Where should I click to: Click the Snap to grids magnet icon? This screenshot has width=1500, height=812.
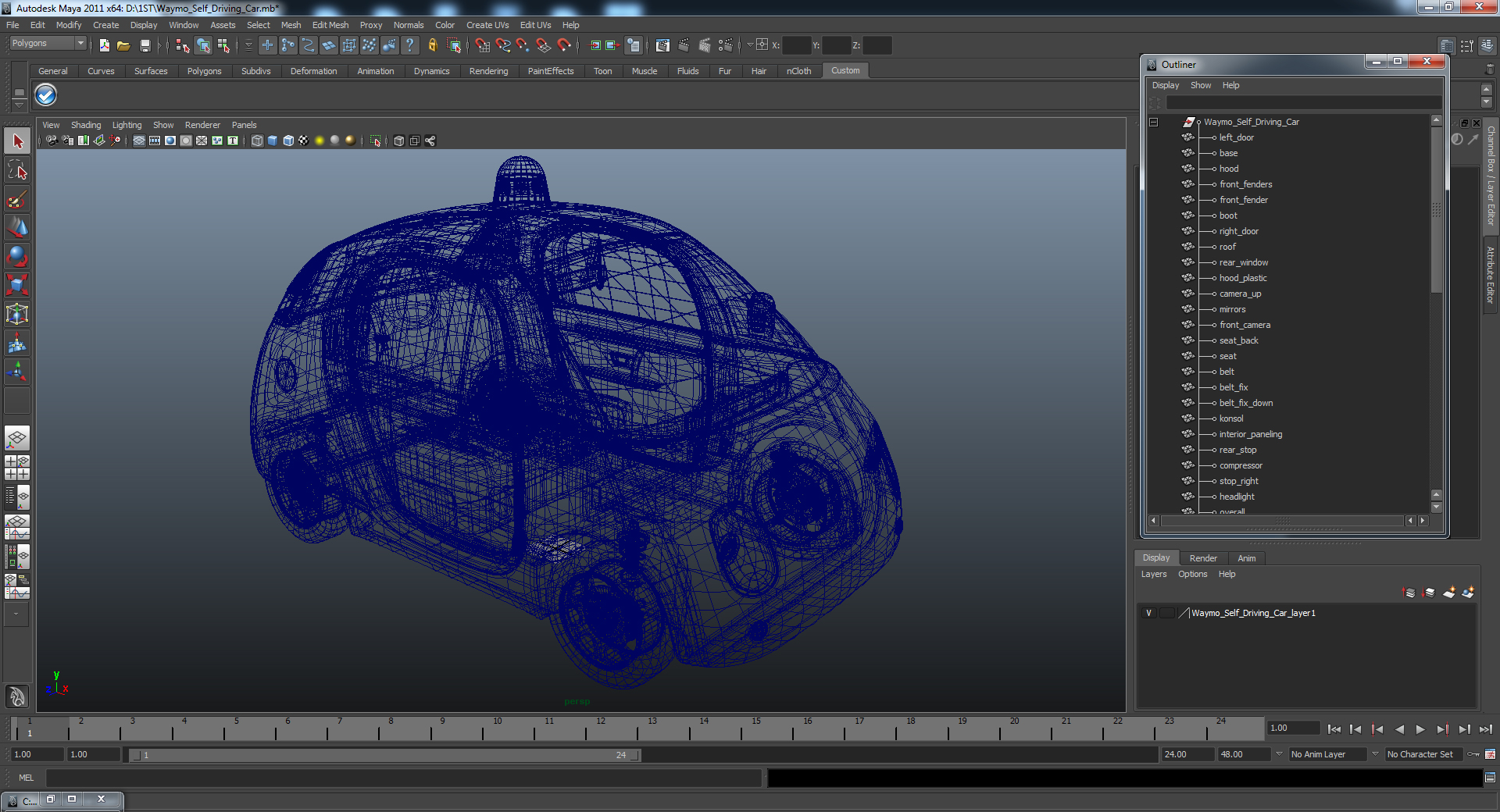point(482,45)
